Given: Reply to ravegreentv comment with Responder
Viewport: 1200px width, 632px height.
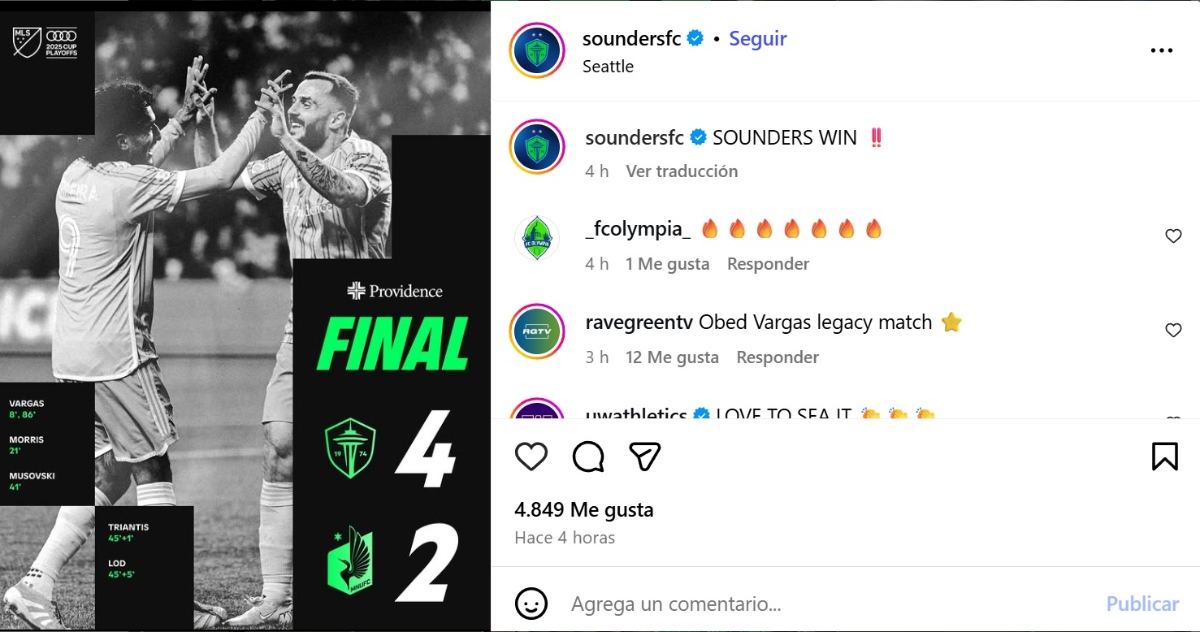Looking at the screenshot, I should pyautogui.click(x=777, y=357).
